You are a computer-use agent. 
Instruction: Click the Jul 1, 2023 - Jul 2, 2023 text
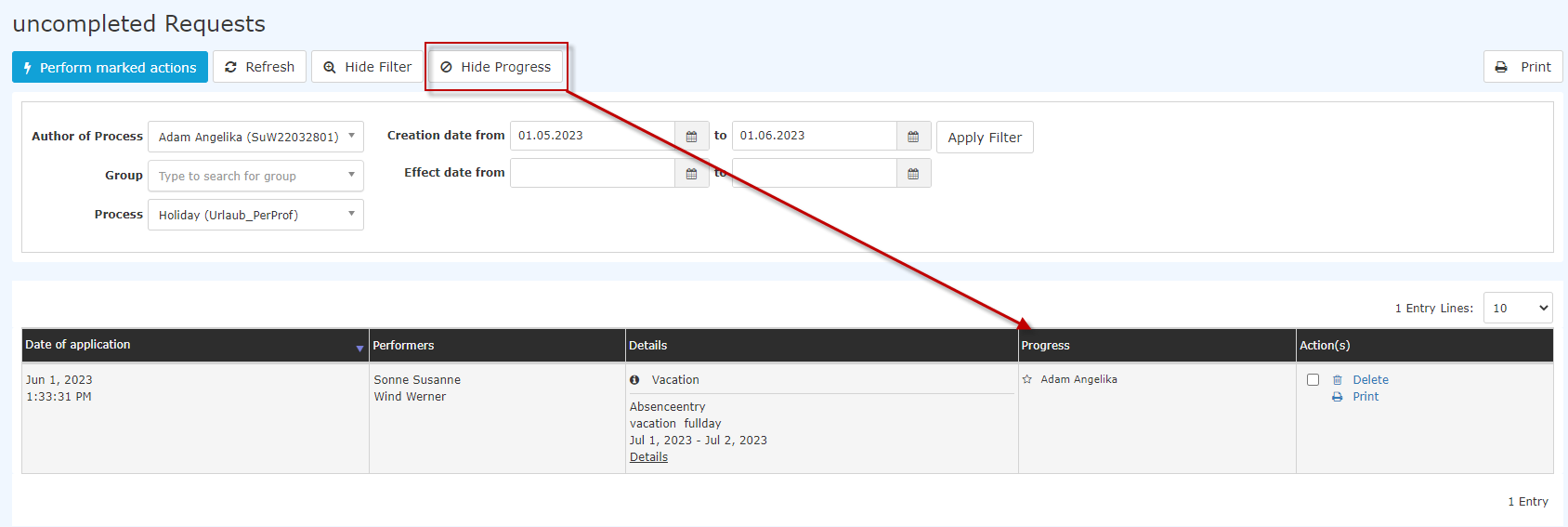pos(699,441)
